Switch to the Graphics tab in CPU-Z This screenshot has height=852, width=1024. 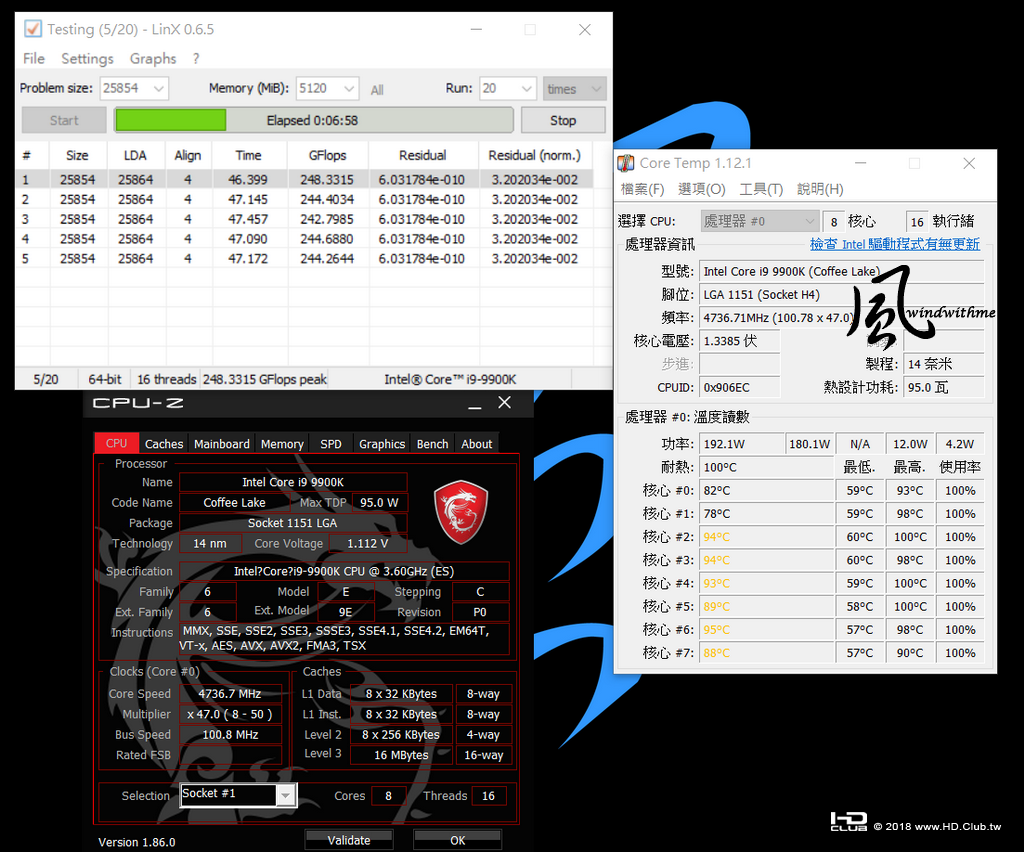(x=382, y=444)
